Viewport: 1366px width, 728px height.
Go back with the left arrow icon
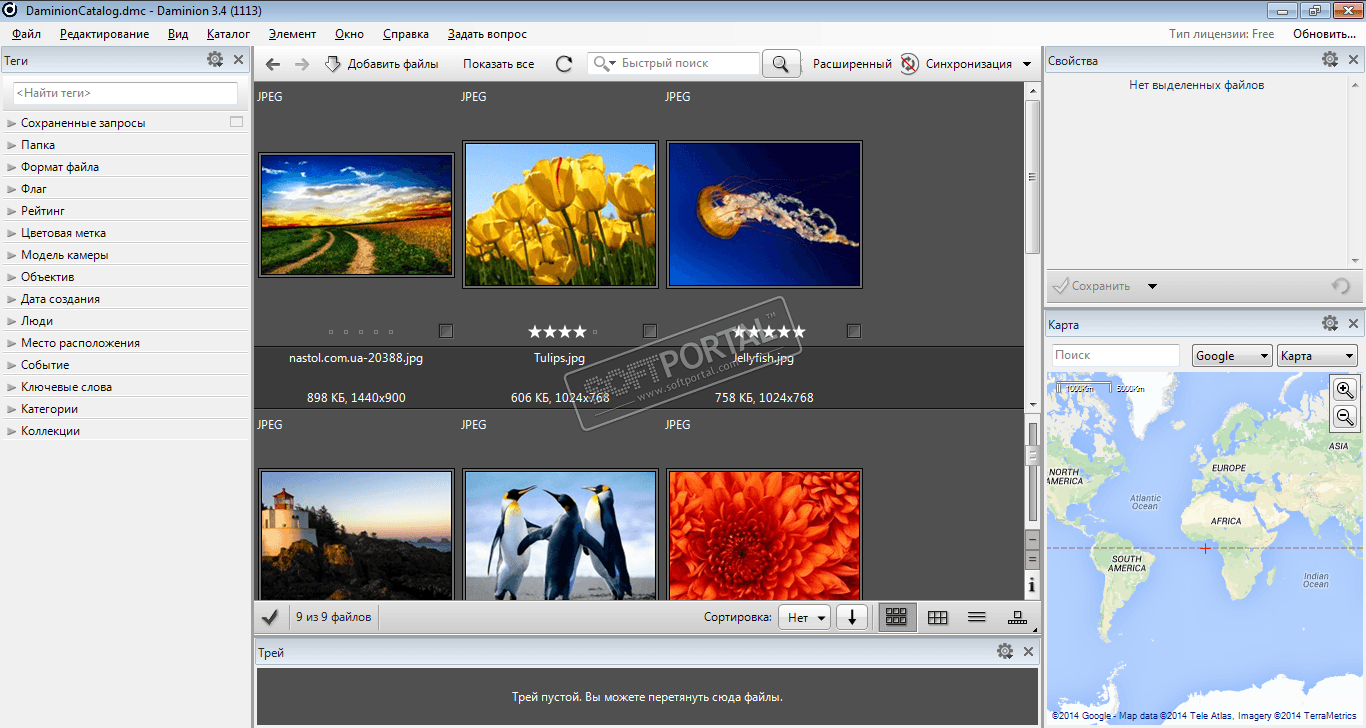(x=273, y=64)
